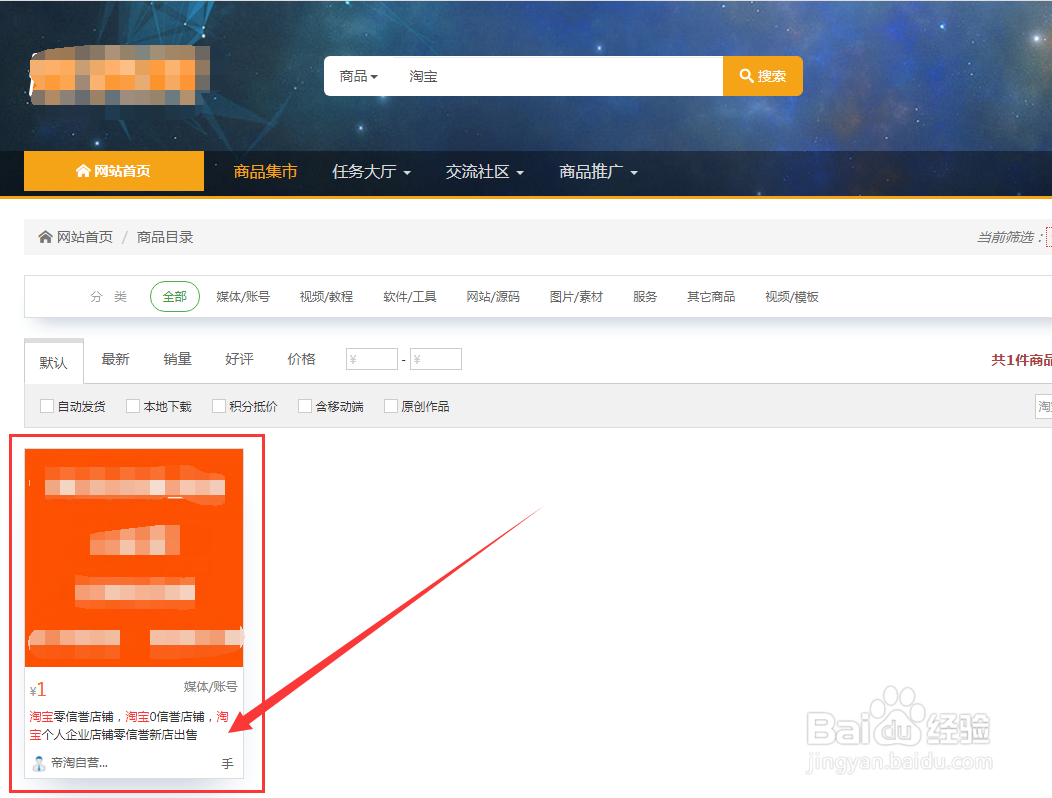Check the 自动发货 checkbox

tap(46, 406)
